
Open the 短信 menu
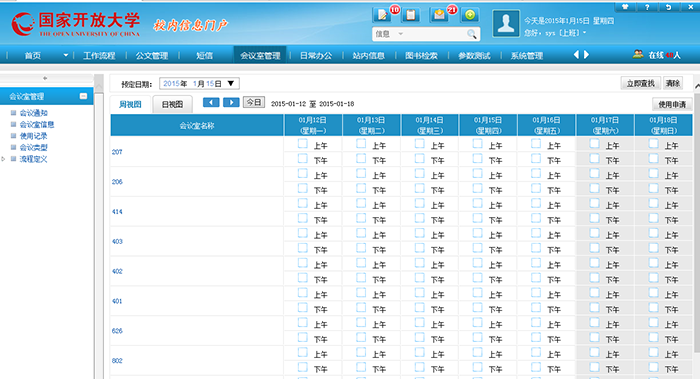pos(204,56)
